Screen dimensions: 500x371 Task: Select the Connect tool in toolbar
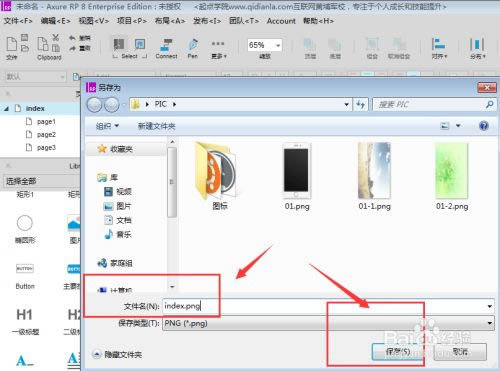[x=166, y=48]
